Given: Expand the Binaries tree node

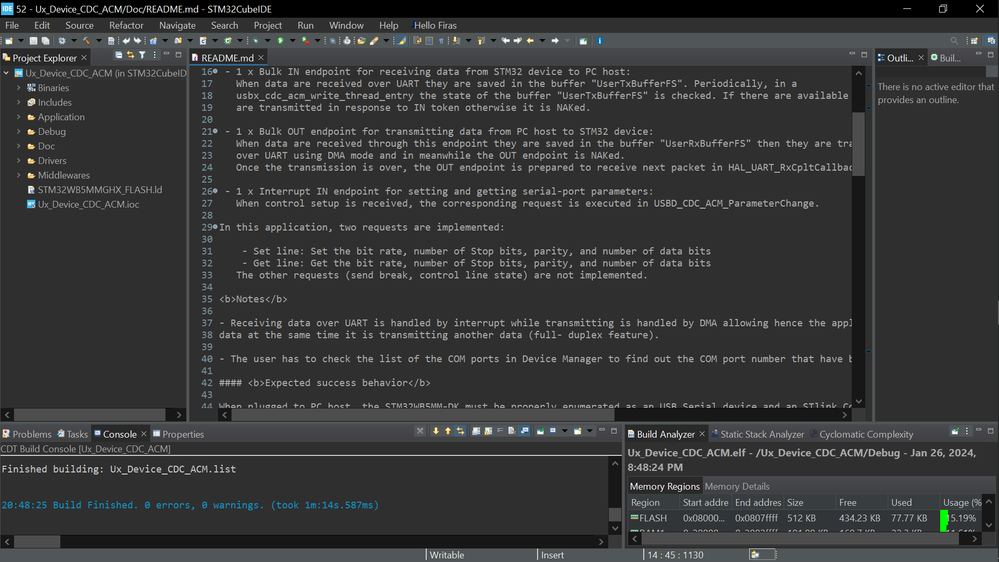Looking at the screenshot, I should [x=18, y=88].
